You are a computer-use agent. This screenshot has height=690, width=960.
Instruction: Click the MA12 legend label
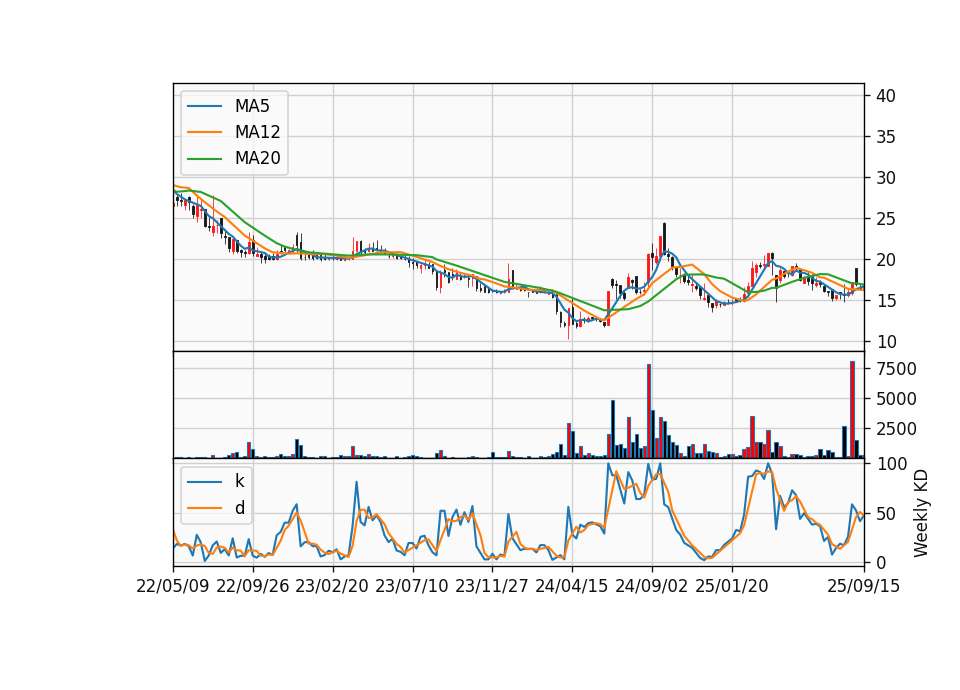click(257, 132)
